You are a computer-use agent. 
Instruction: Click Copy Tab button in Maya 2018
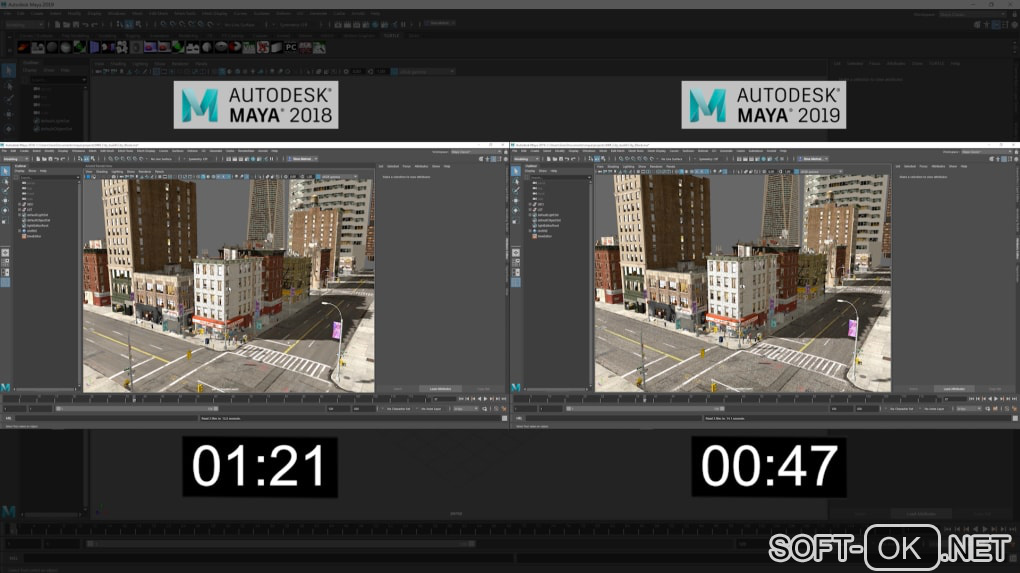coord(484,389)
